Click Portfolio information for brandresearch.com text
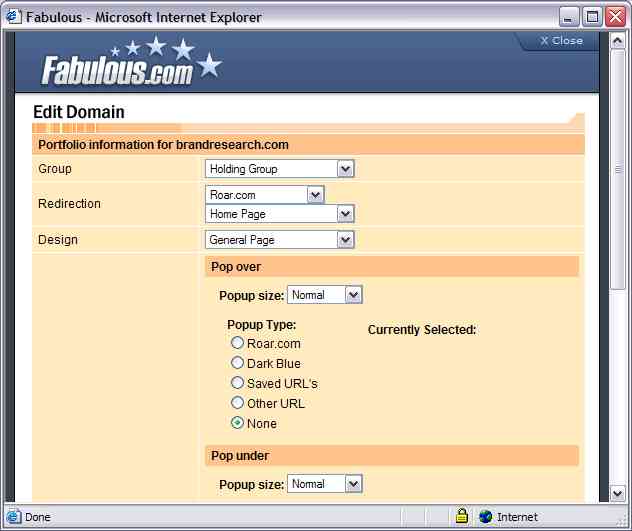 163,145
